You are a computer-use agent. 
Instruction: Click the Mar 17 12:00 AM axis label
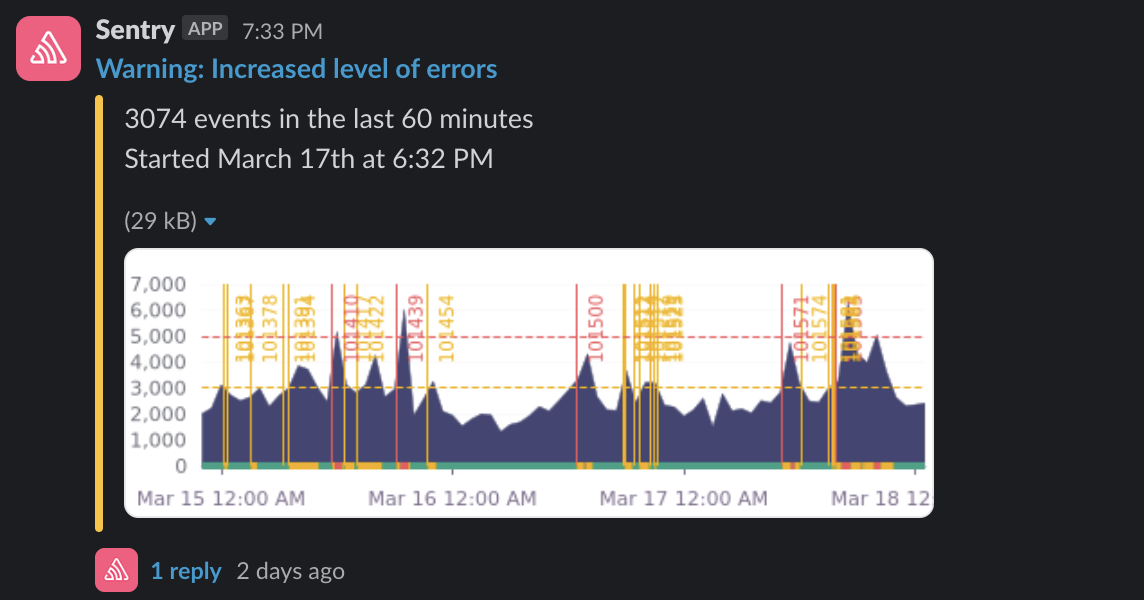[684, 499]
